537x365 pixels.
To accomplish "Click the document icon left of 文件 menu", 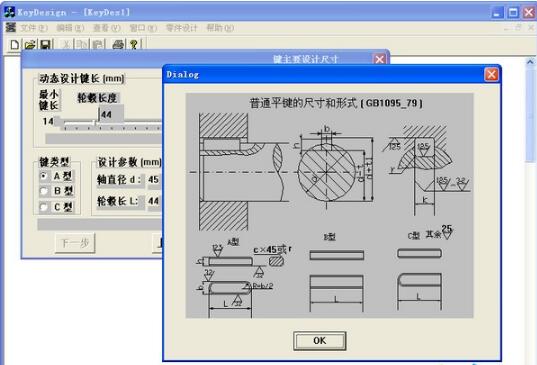I will click(x=11, y=27).
